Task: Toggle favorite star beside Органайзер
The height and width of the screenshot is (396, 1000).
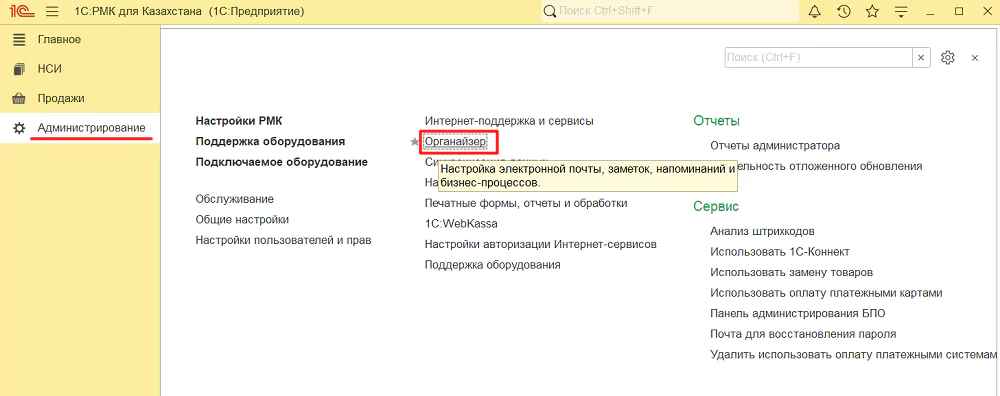Action: [x=414, y=142]
